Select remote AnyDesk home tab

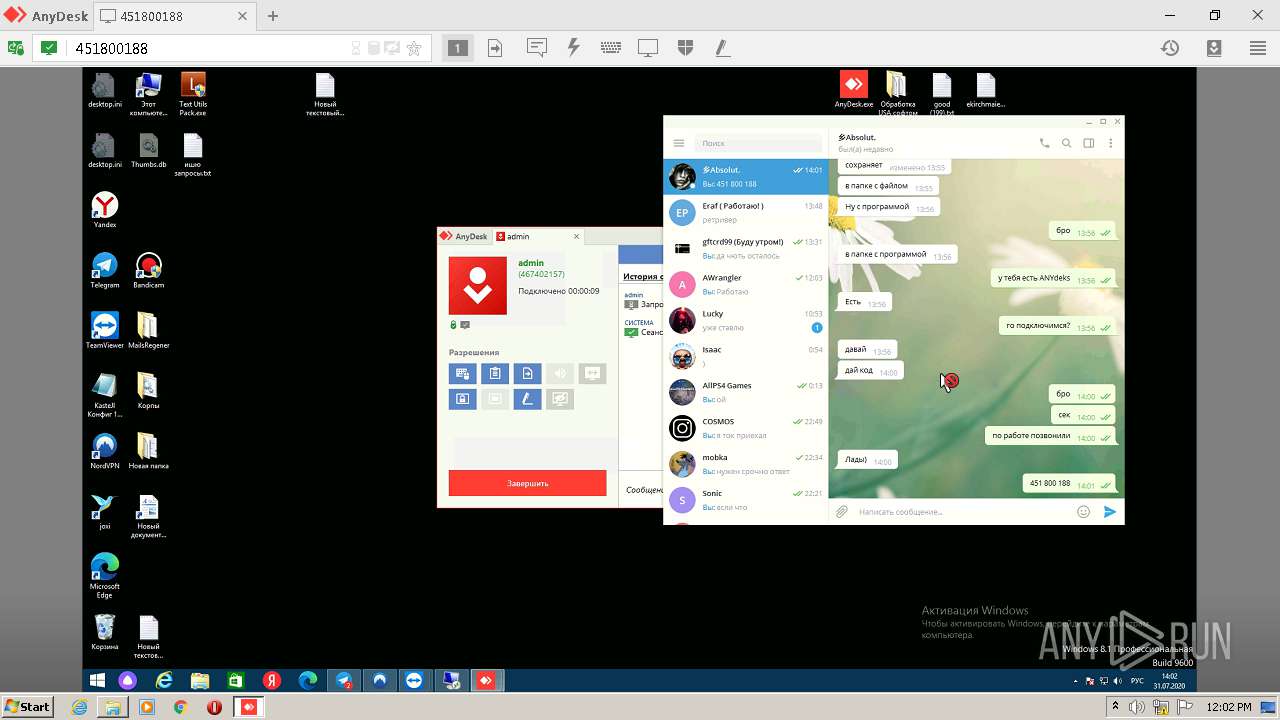(464, 236)
